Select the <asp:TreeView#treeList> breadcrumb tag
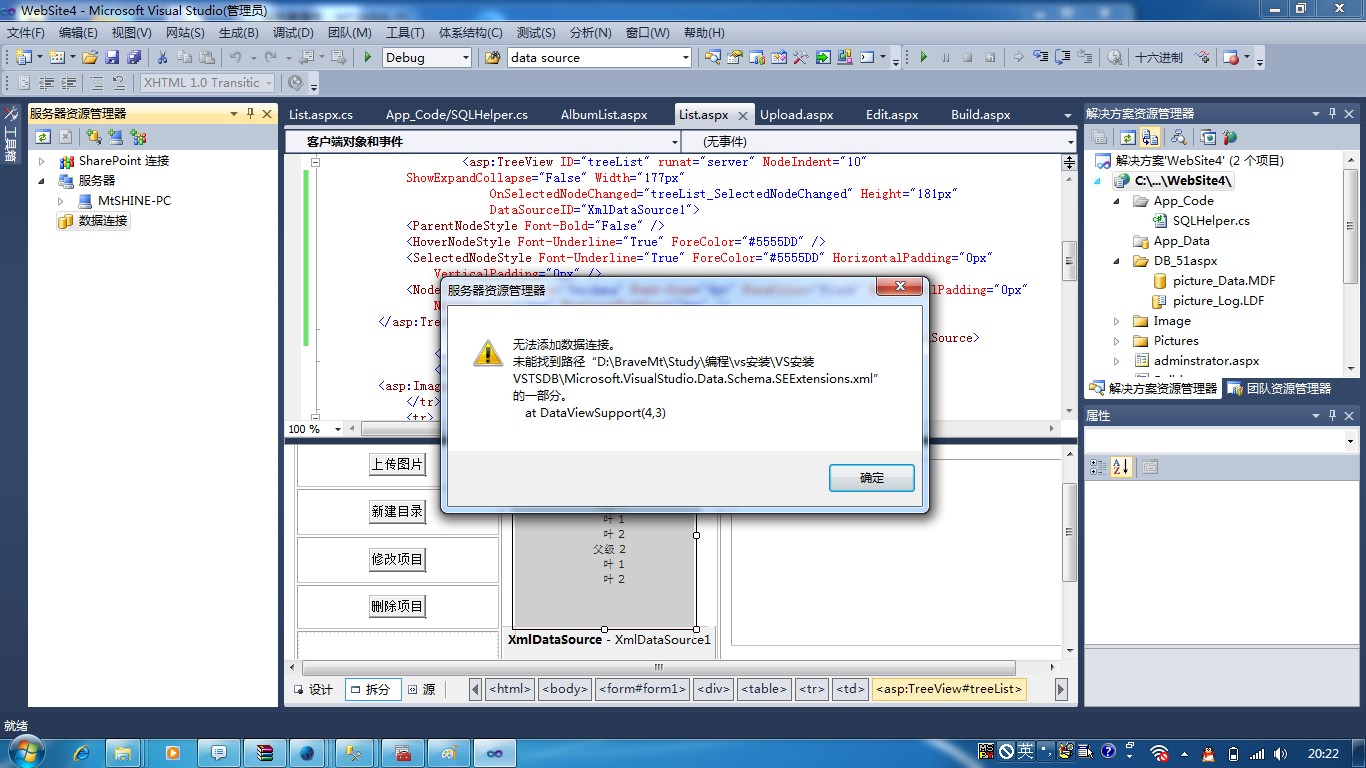The image size is (1366, 768). 949,689
